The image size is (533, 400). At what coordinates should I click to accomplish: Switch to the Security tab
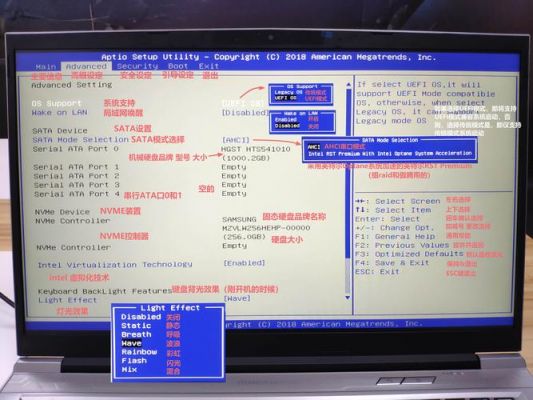pyautogui.click(x=137, y=66)
